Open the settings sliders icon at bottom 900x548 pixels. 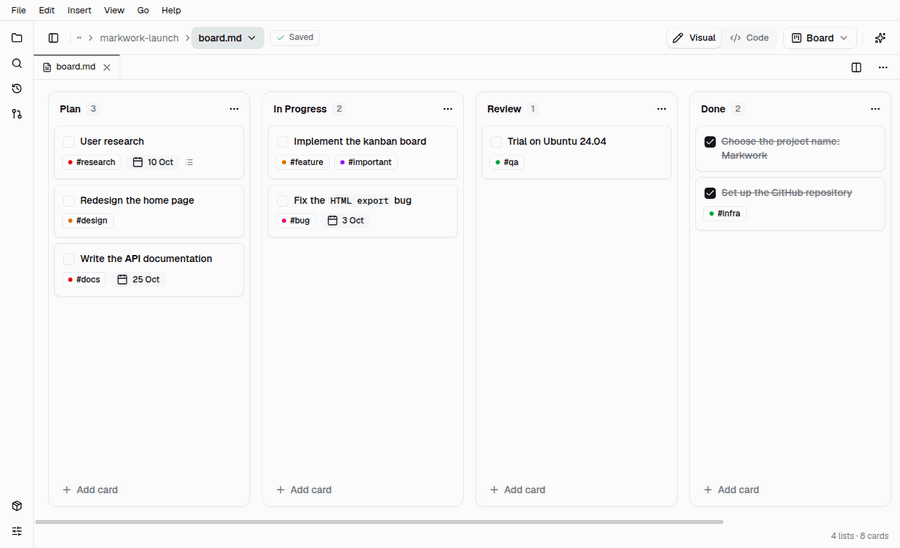(17, 531)
